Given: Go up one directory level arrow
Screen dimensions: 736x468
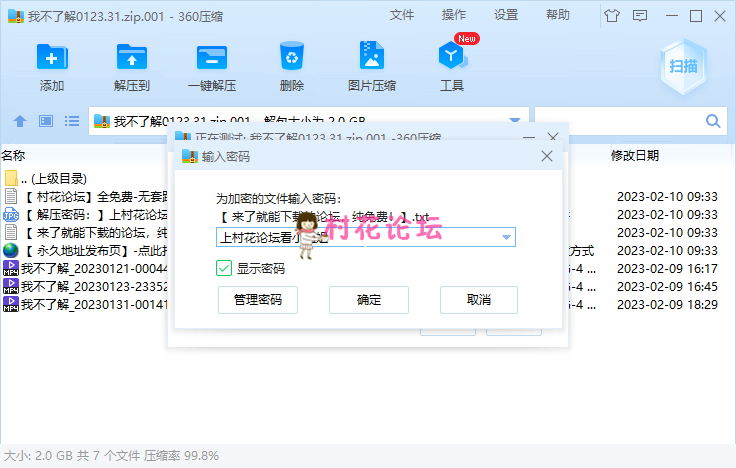Looking at the screenshot, I should coord(20,121).
